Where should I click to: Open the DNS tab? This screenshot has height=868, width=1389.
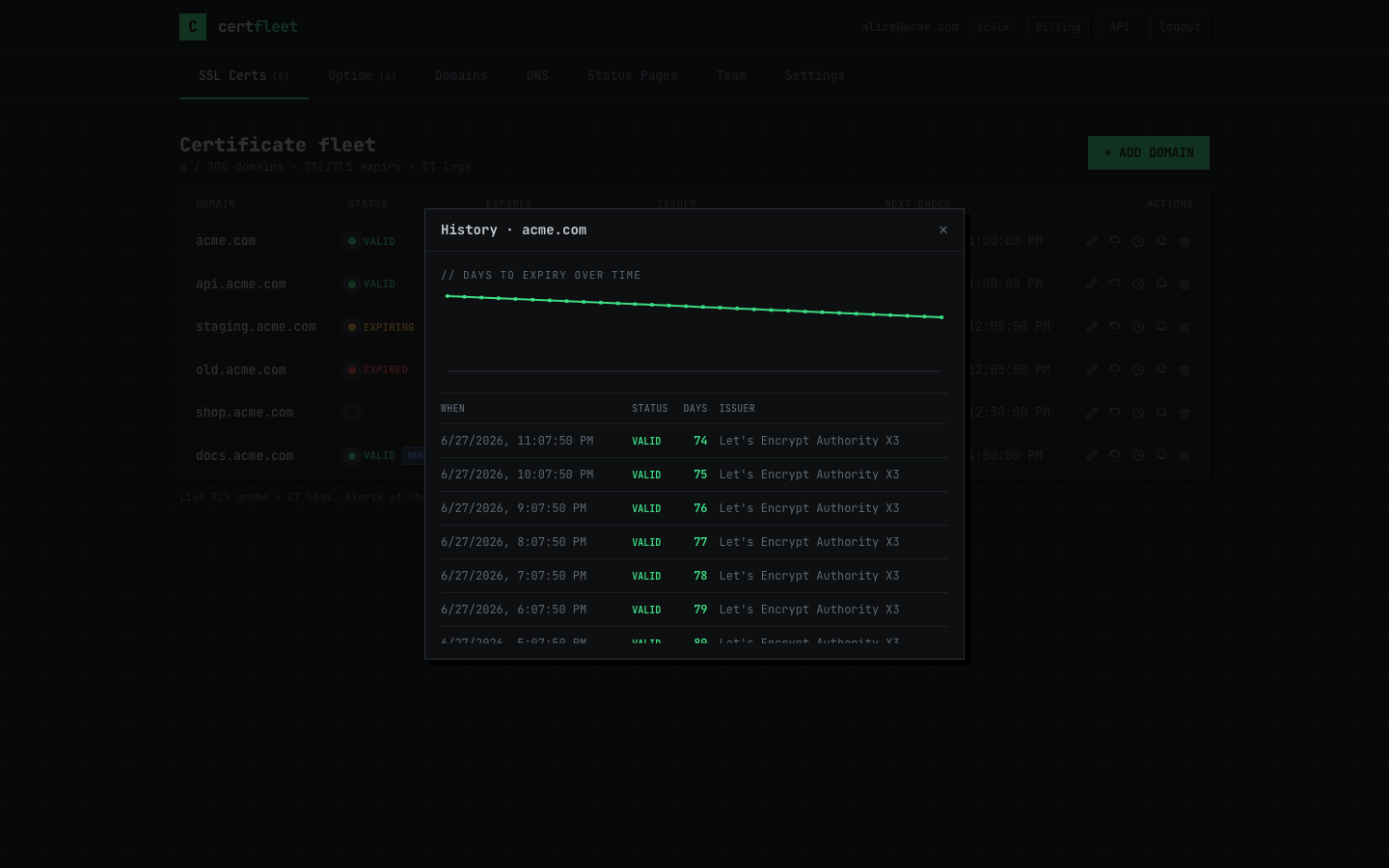point(537,76)
